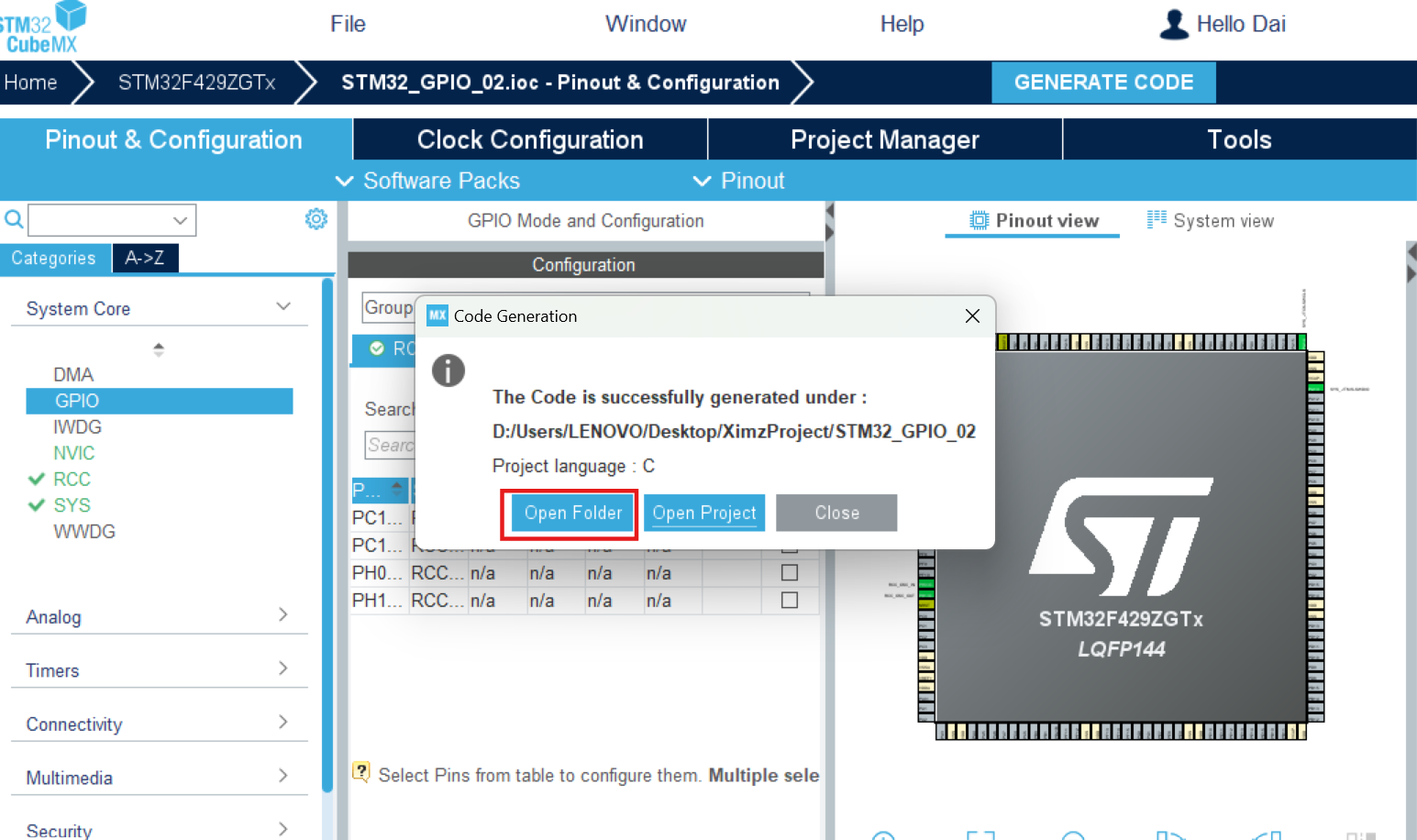Open the settings gear in categories panel

[x=316, y=219]
